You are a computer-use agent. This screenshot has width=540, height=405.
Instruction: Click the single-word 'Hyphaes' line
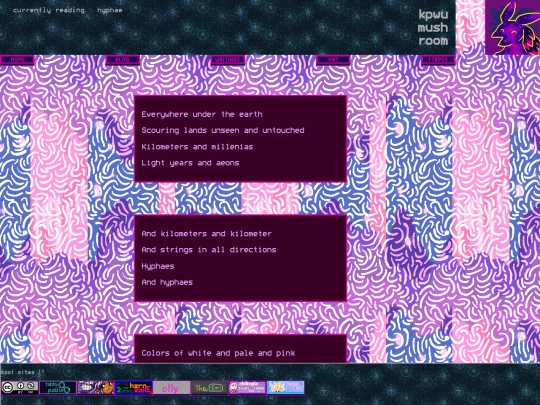pos(158,266)
